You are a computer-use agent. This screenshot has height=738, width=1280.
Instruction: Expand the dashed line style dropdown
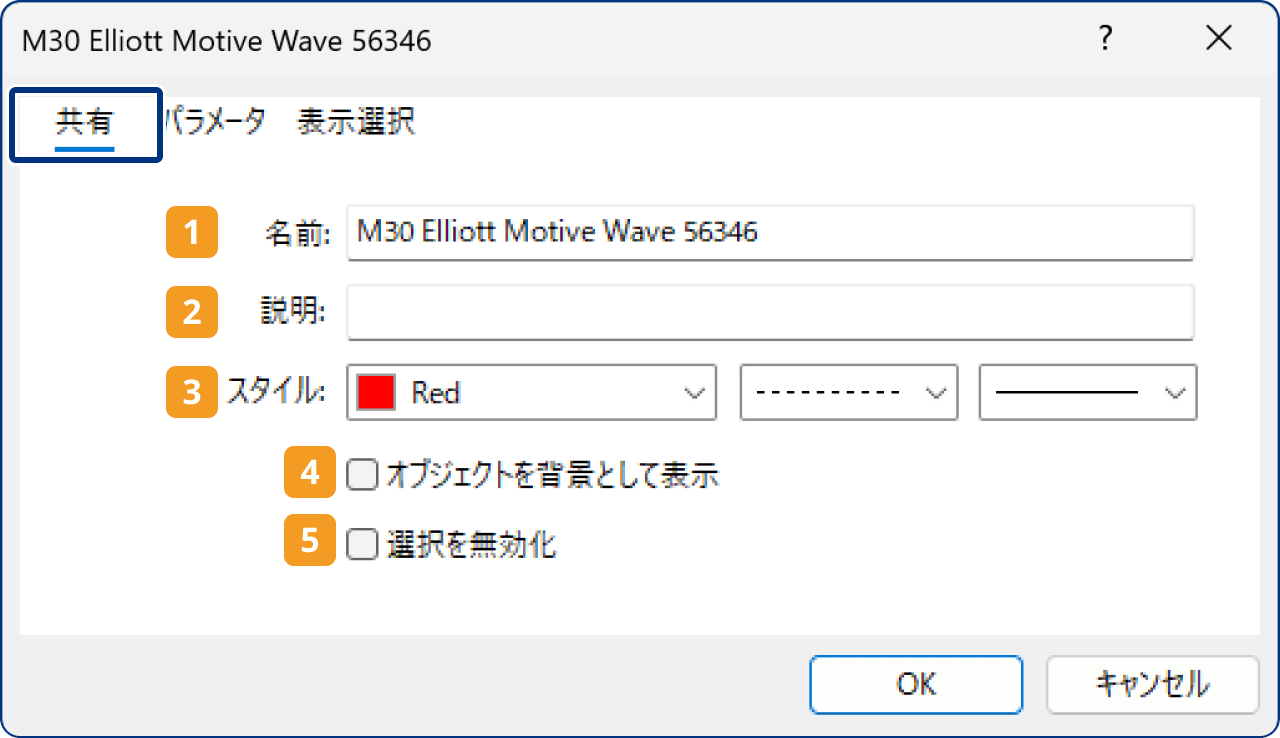pos(849,392)
